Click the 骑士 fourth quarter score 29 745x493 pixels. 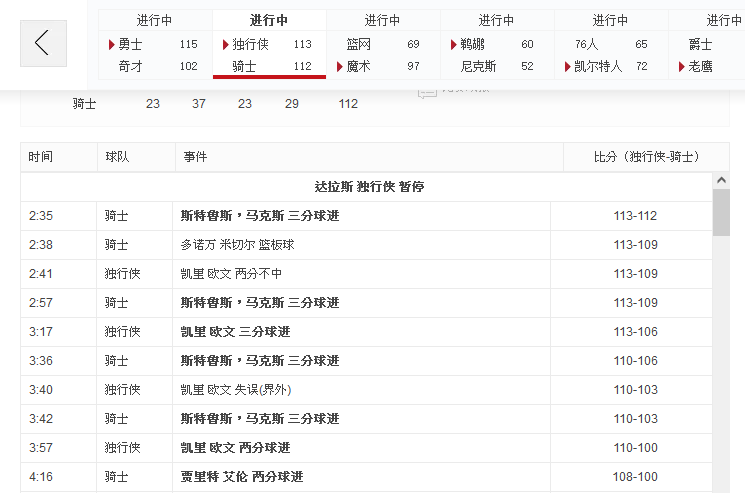pos(292,104)
